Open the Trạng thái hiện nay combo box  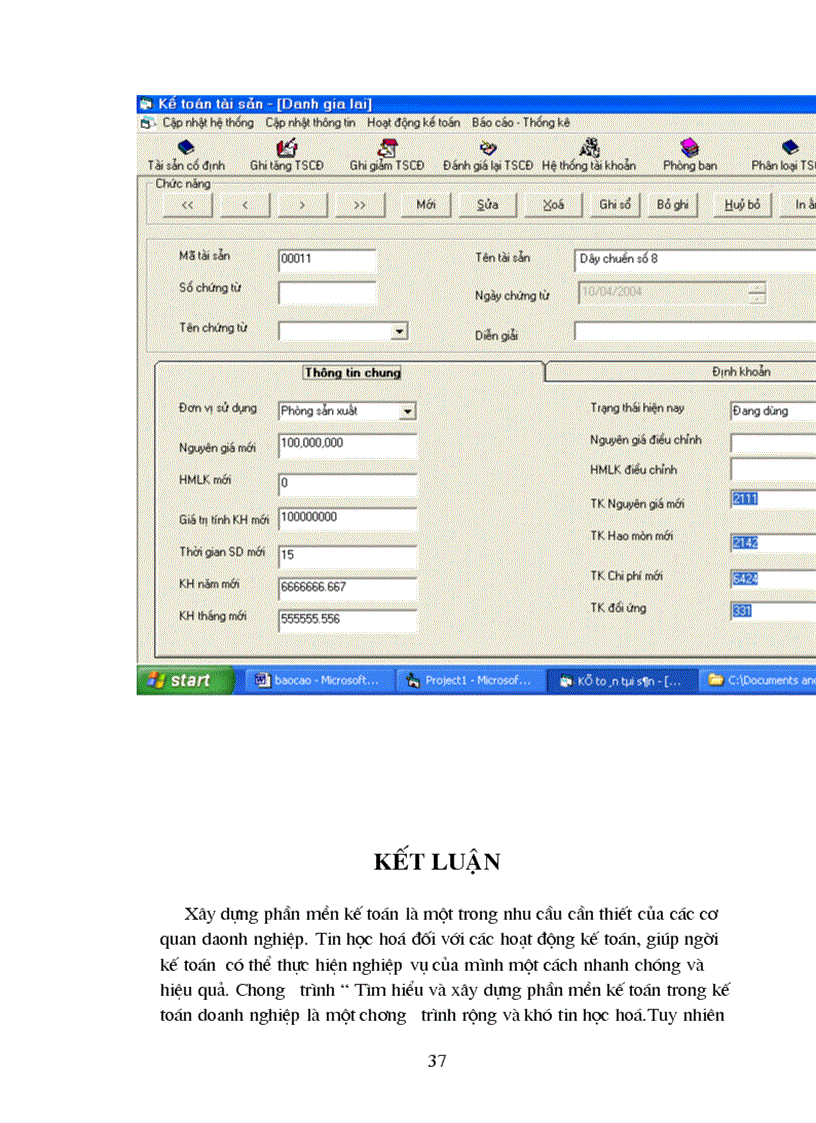pos(772,411)
